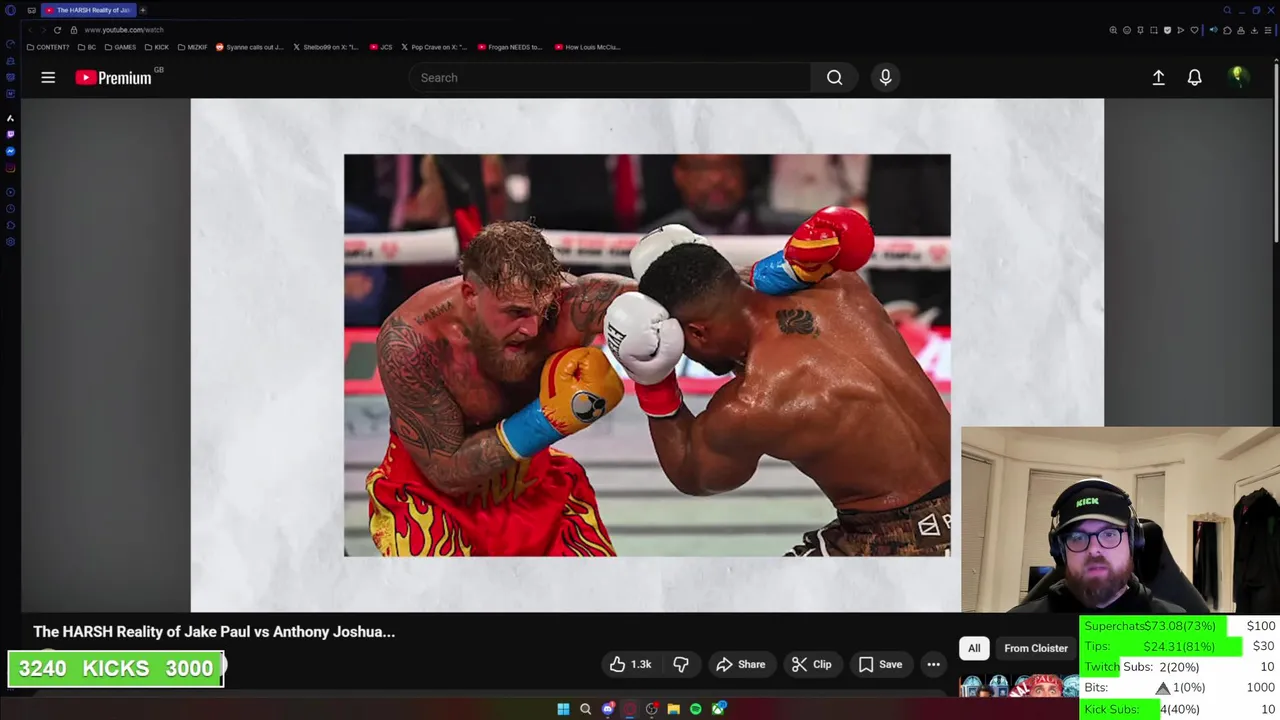Open the Frogan NEEDS to bookmark
Viewport: 1280px width, 720px height.
(510, 47)
